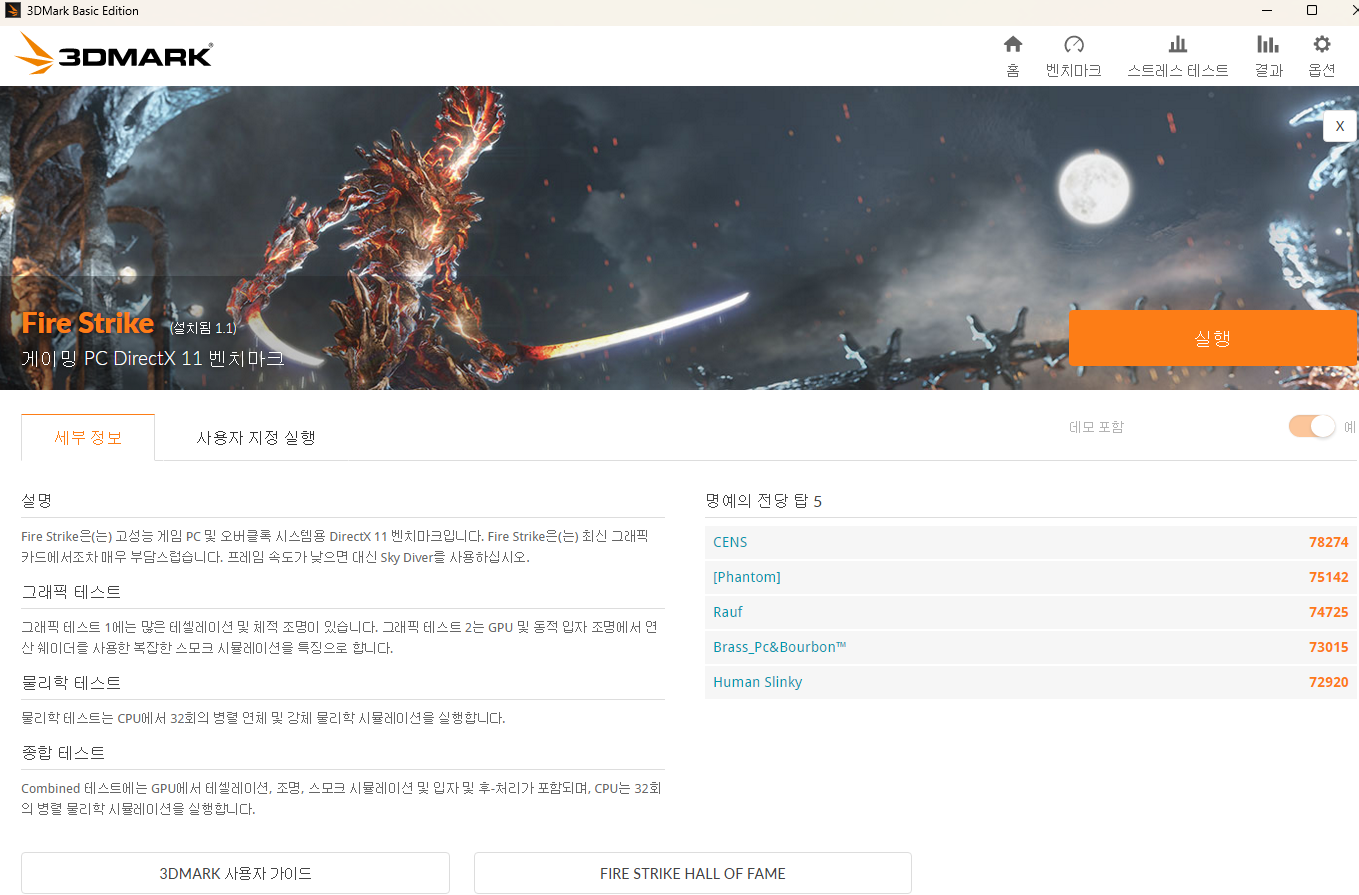This screenshot has height=895, width=1359.
Task: Open CENS hall of fame entry
Action: 730,542
